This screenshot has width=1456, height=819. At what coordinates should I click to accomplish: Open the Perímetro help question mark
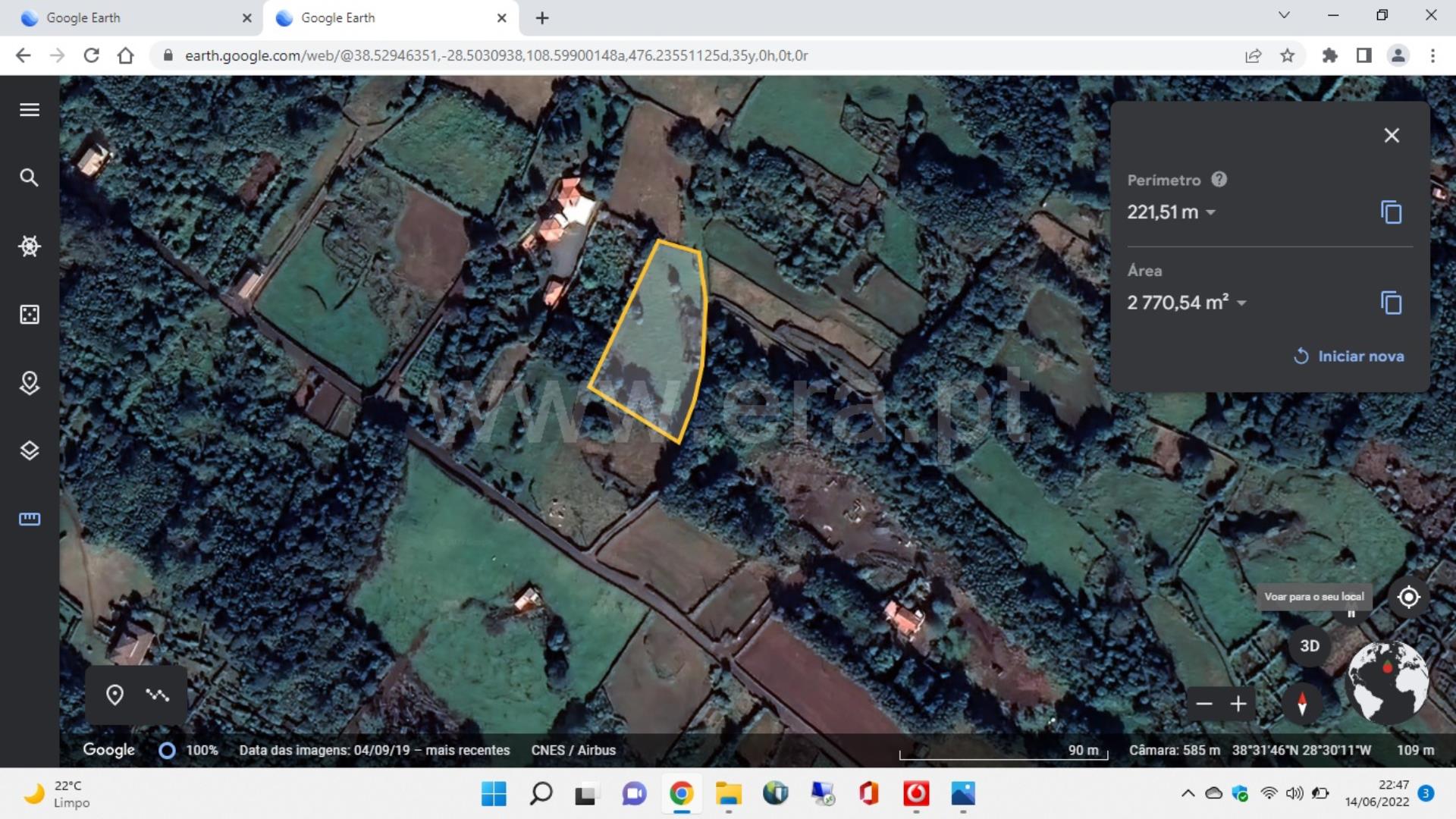(1219, 180)
